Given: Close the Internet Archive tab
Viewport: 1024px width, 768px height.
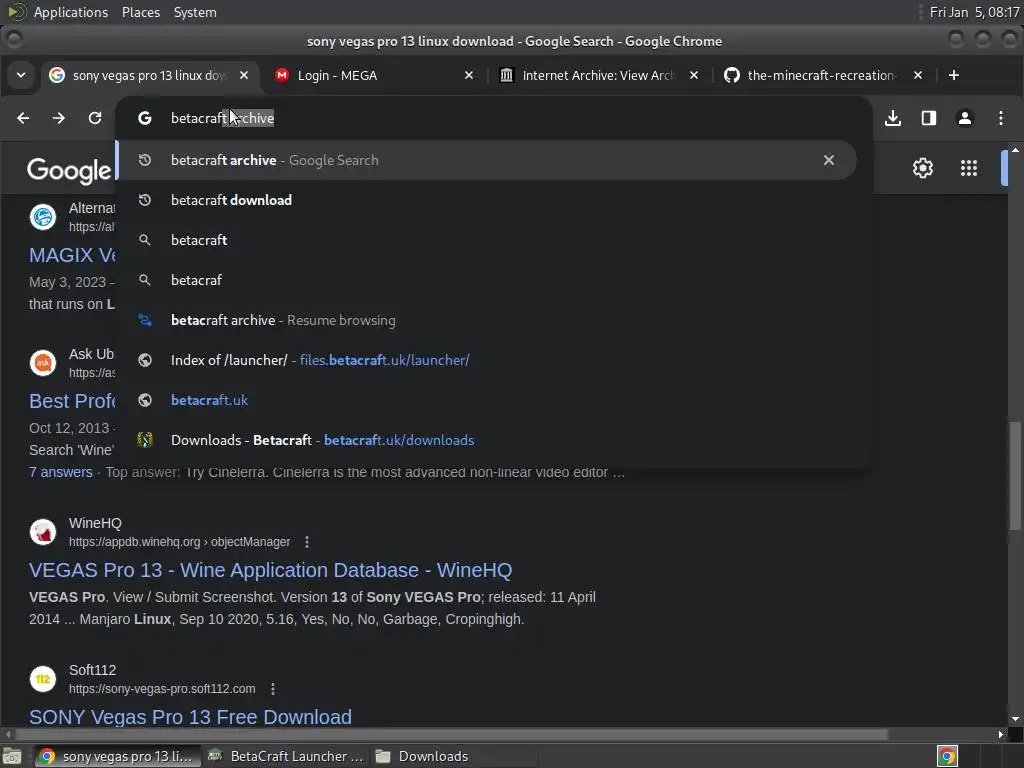Looking at the screenshot, I should [x=694, y=76].
